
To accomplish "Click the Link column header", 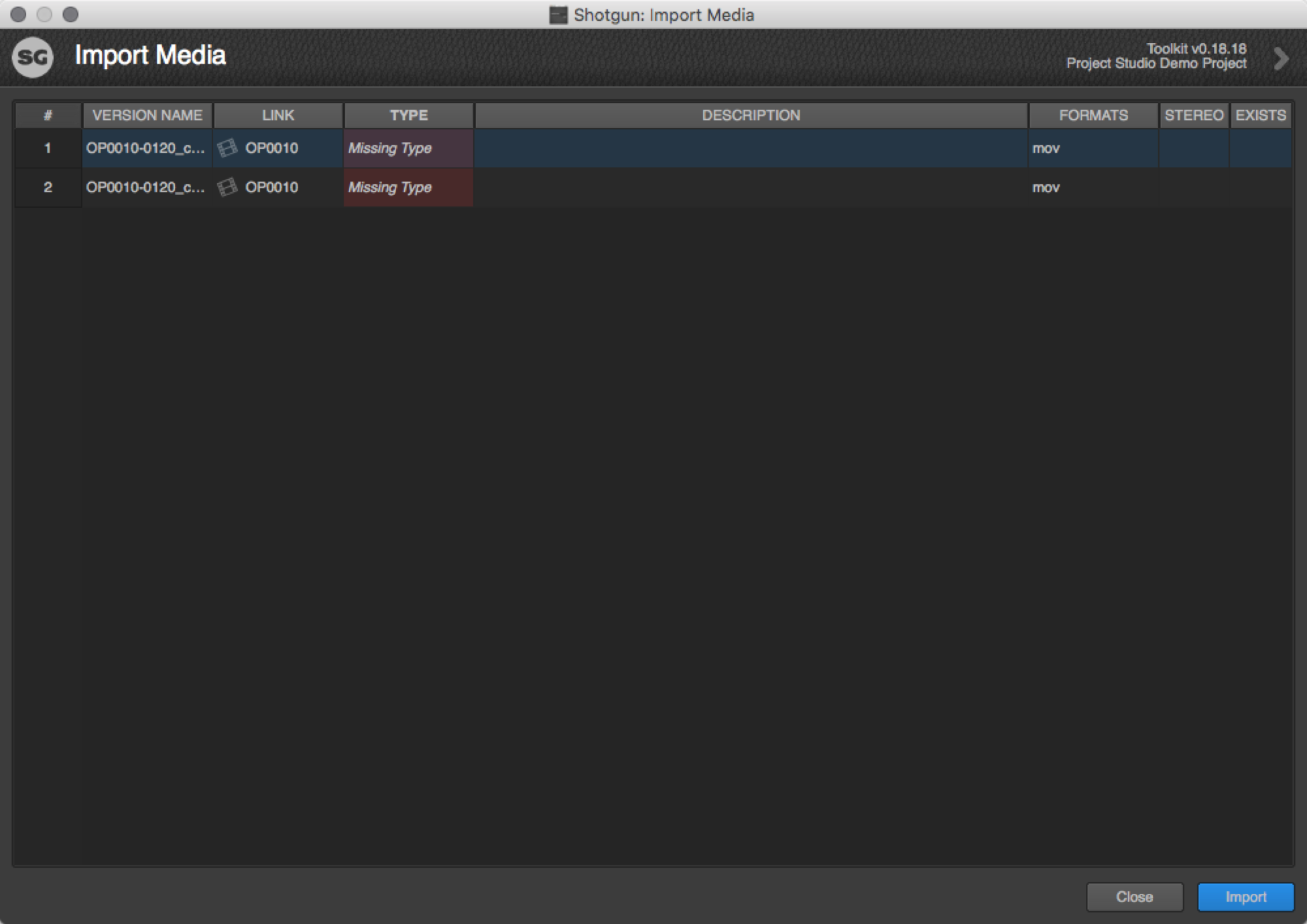I will coord(278,115).
